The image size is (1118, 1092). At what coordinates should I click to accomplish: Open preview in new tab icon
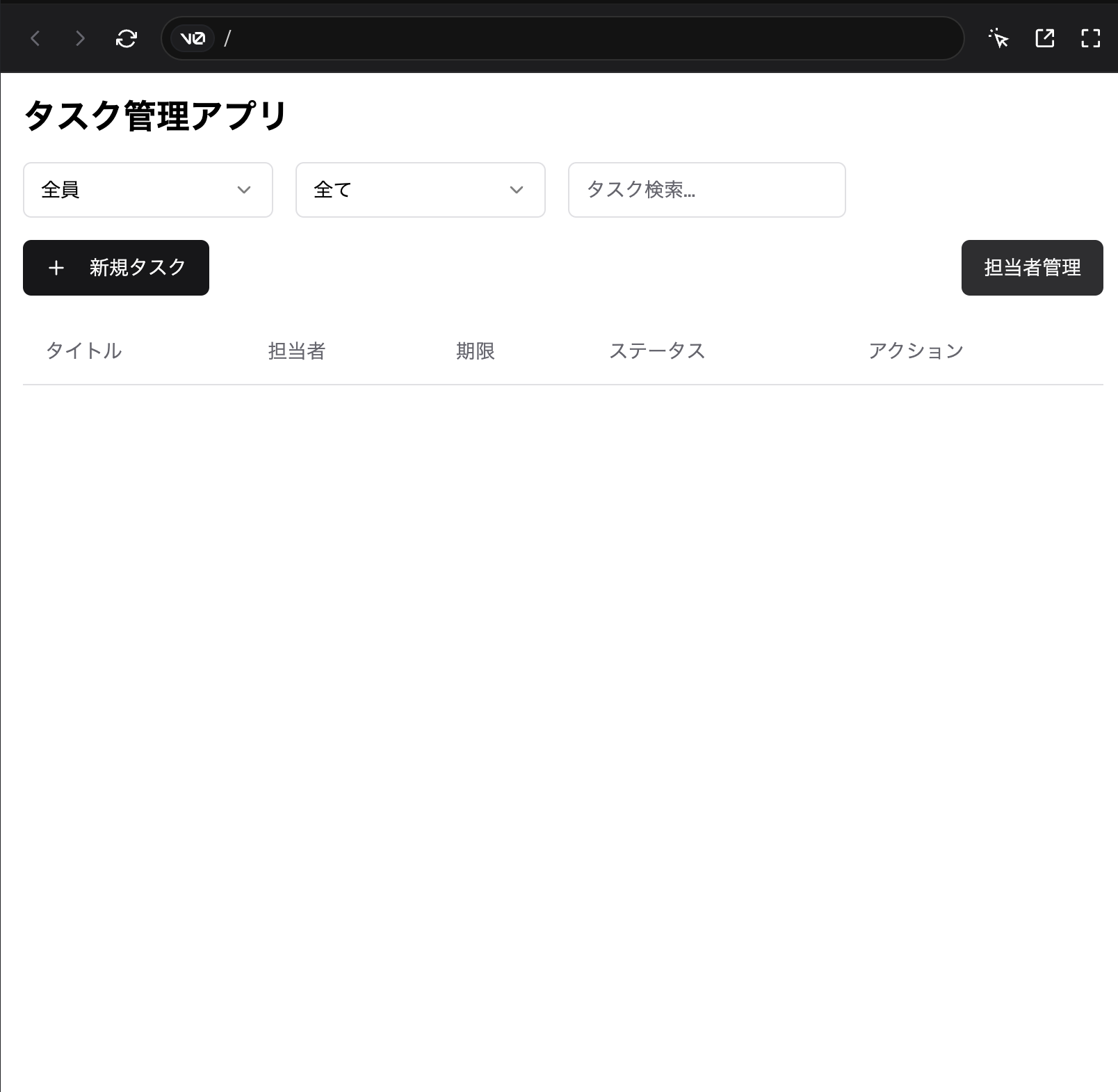[1045, 38]
